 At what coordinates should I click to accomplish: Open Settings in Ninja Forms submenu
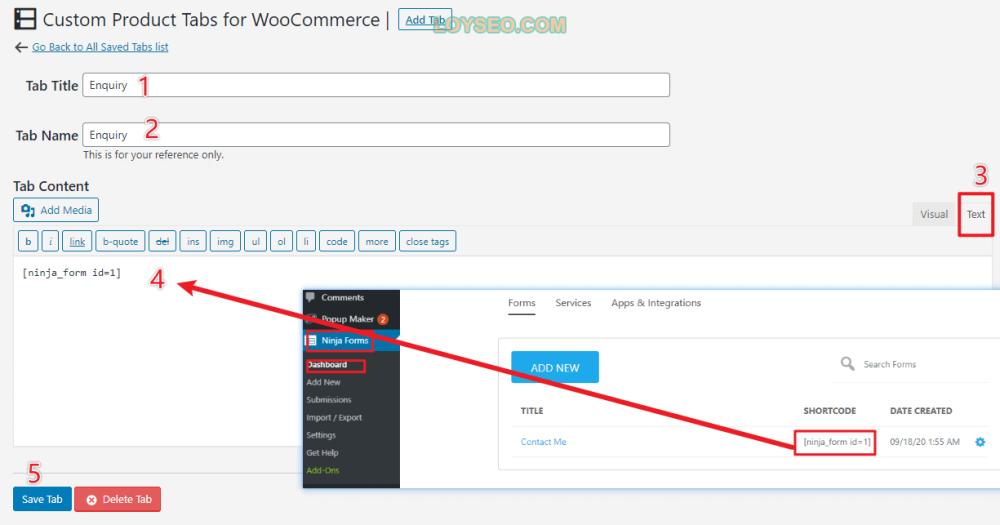pyautogui.click(x=321, y=435)
